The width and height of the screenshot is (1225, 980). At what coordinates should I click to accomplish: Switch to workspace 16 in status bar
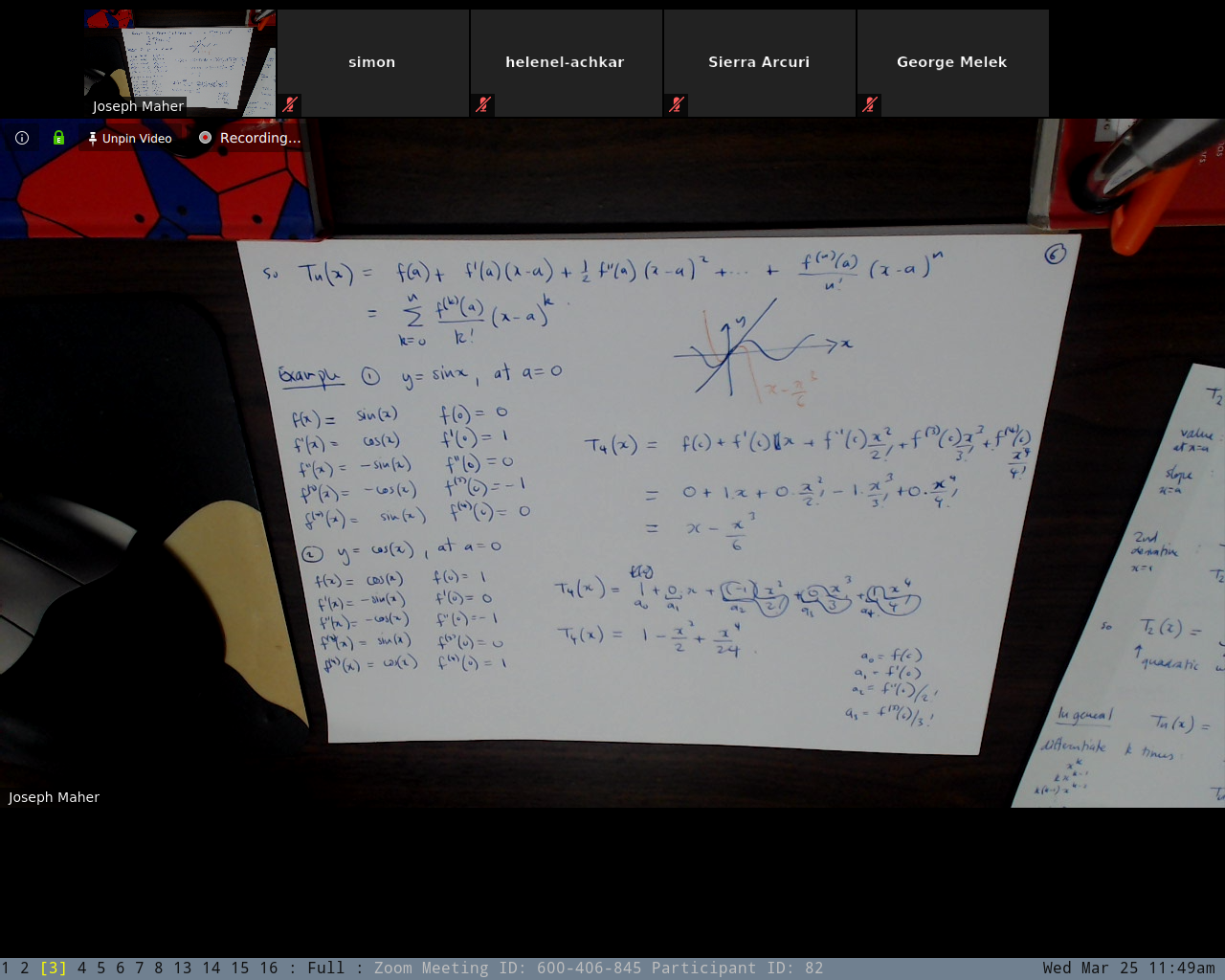point(269,968)
